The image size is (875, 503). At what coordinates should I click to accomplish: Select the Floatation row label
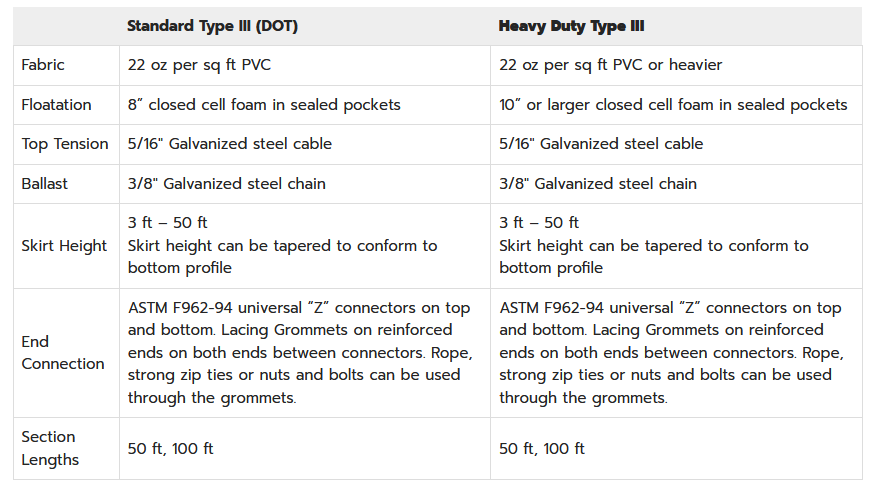[x=56, y=105]
